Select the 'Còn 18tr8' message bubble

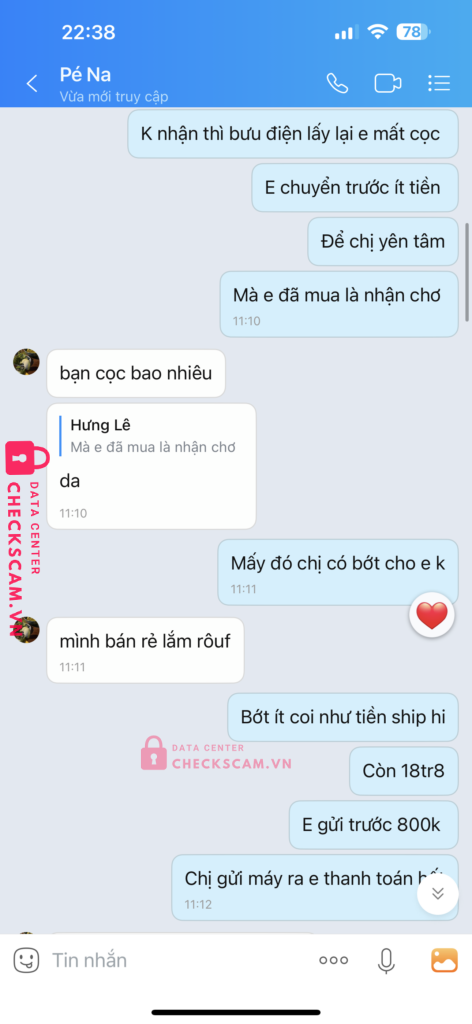coord(403,771)
